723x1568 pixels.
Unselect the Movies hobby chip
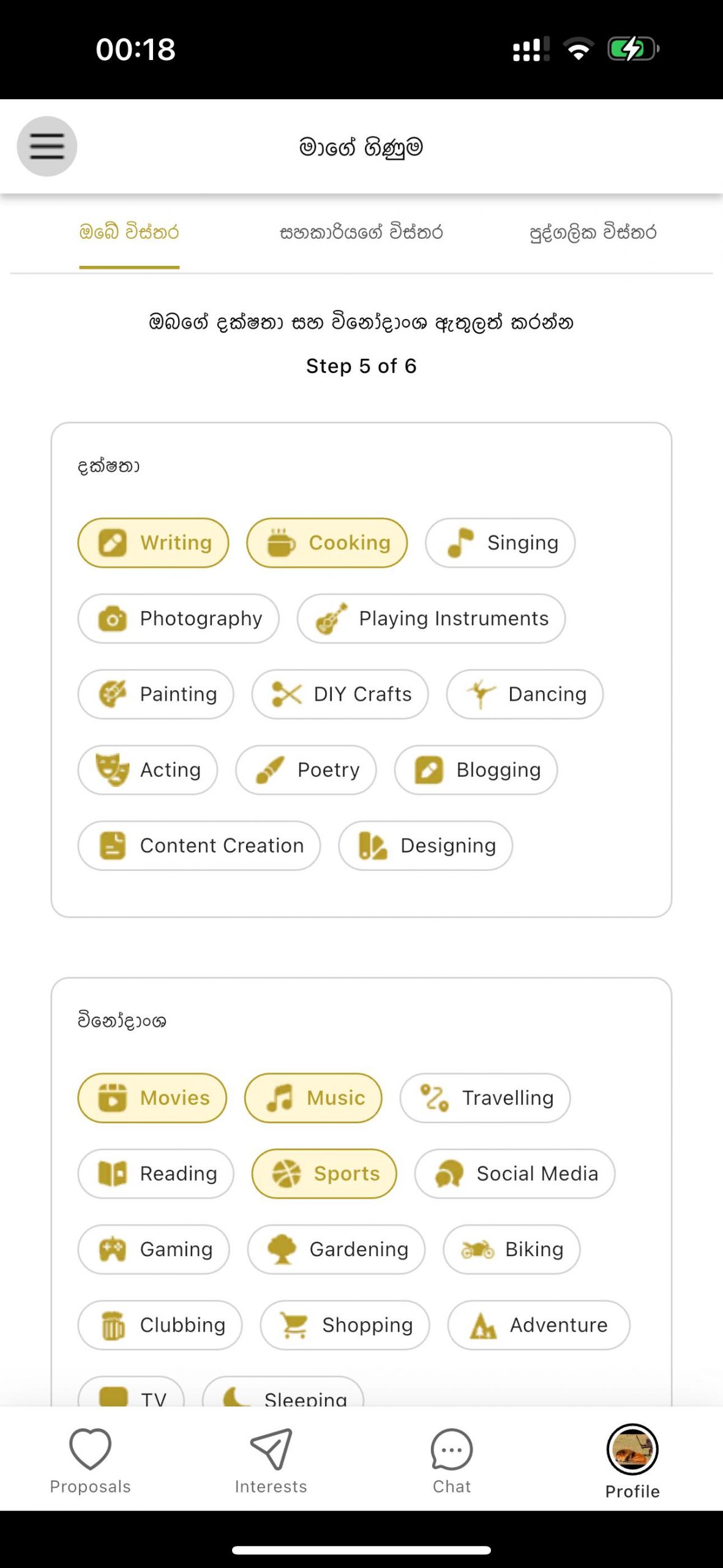point(152,1098)
